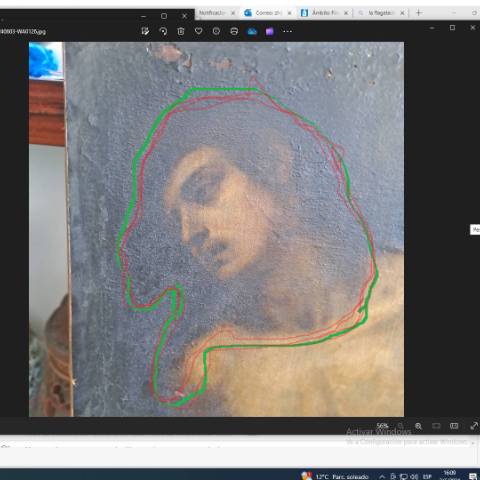Screen dimensions: 480x480
Task: Open a new browser tab with plus button
Action: coord(419,13)
